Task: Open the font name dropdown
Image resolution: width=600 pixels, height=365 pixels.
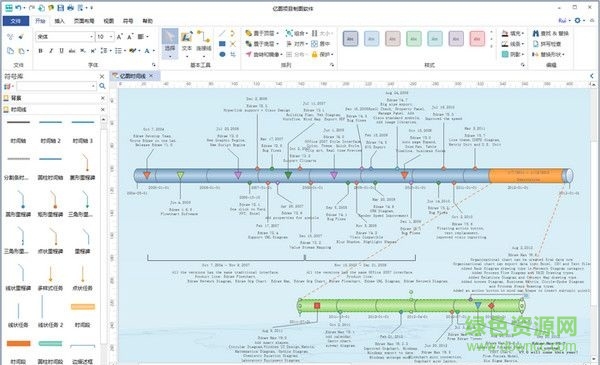Action: pos(65,37)
